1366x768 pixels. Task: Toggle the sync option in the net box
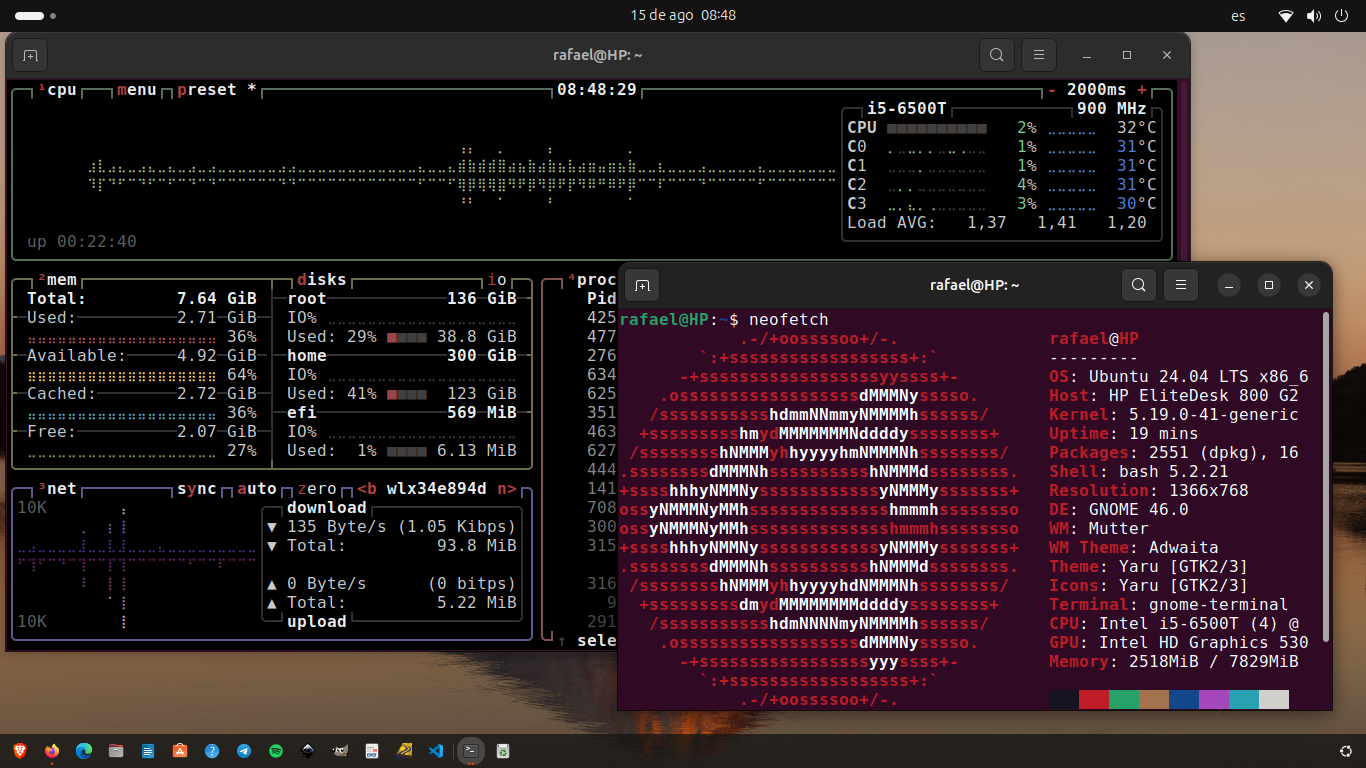click(197, 489)
